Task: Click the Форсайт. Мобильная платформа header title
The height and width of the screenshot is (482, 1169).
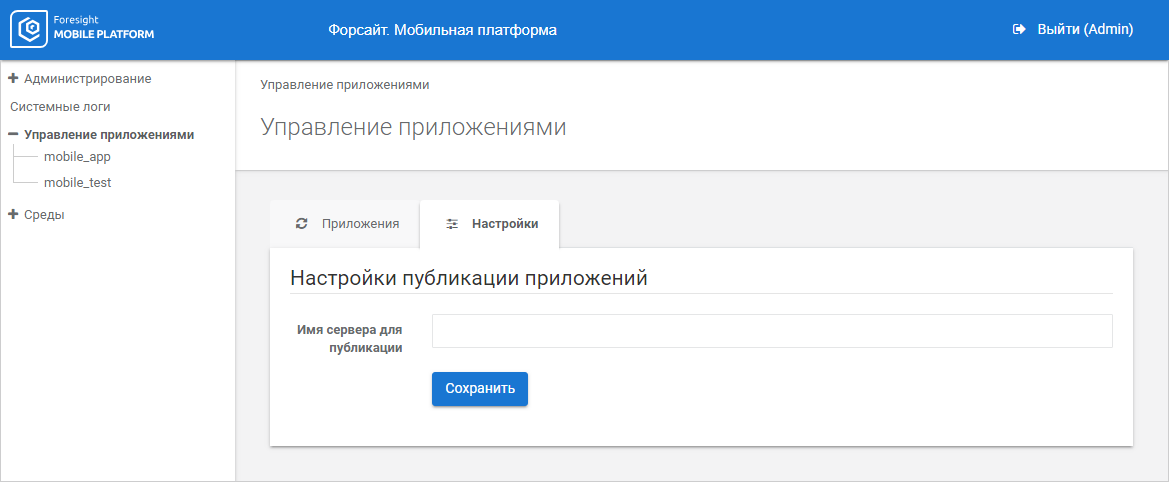Action: tap(442, 30)
